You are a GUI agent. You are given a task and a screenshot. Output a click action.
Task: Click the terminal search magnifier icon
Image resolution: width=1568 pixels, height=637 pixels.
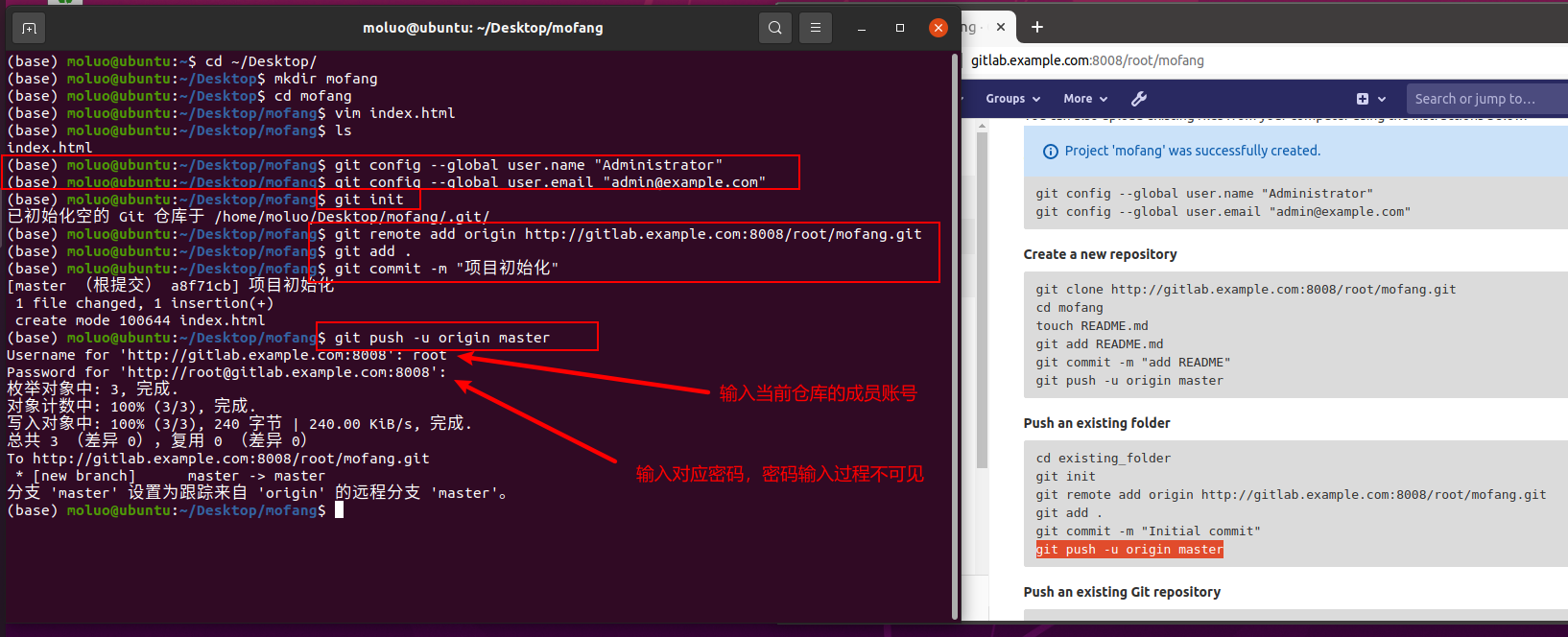(x=775, y=28)
